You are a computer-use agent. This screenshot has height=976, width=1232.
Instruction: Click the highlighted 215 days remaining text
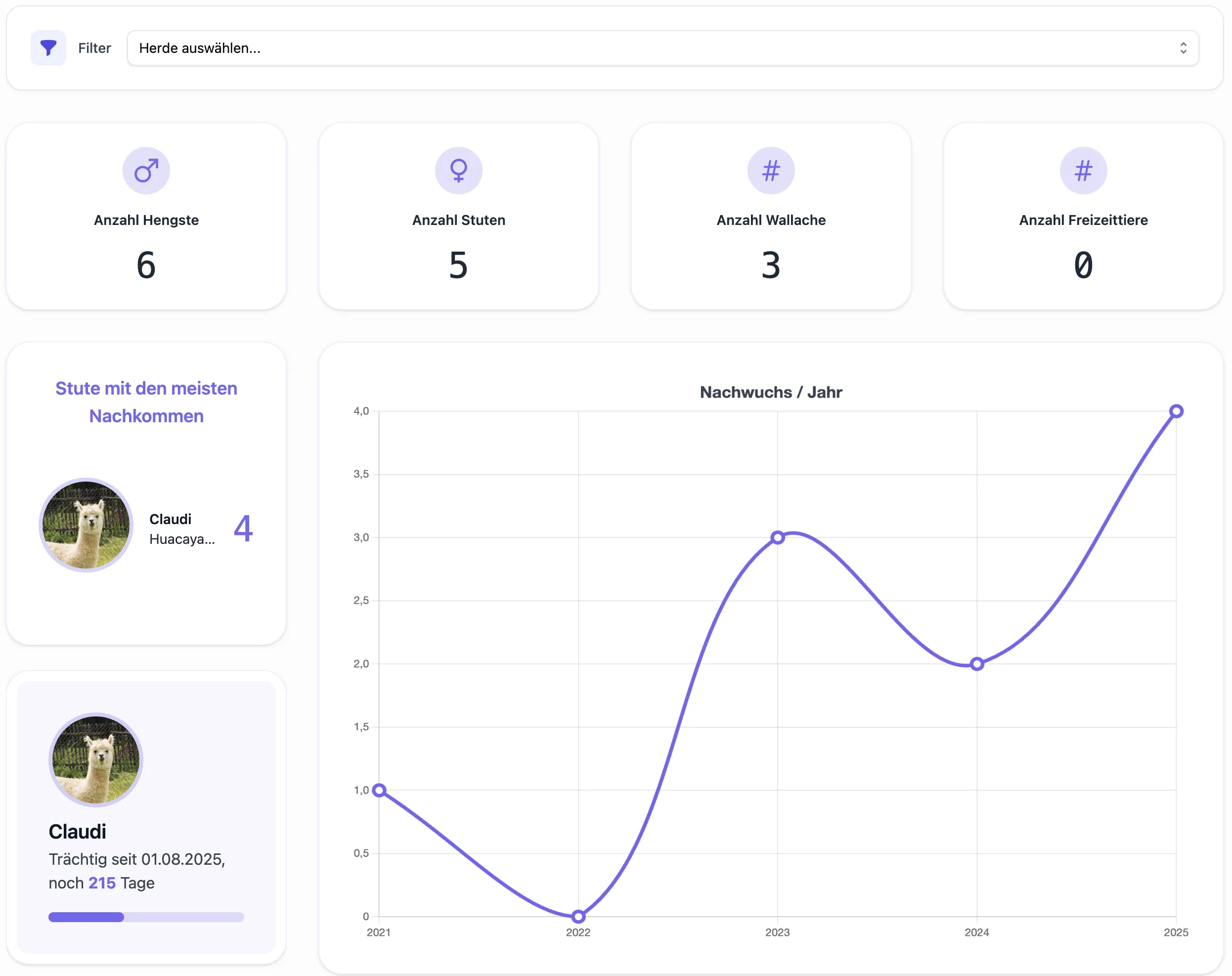coord(102,883)
